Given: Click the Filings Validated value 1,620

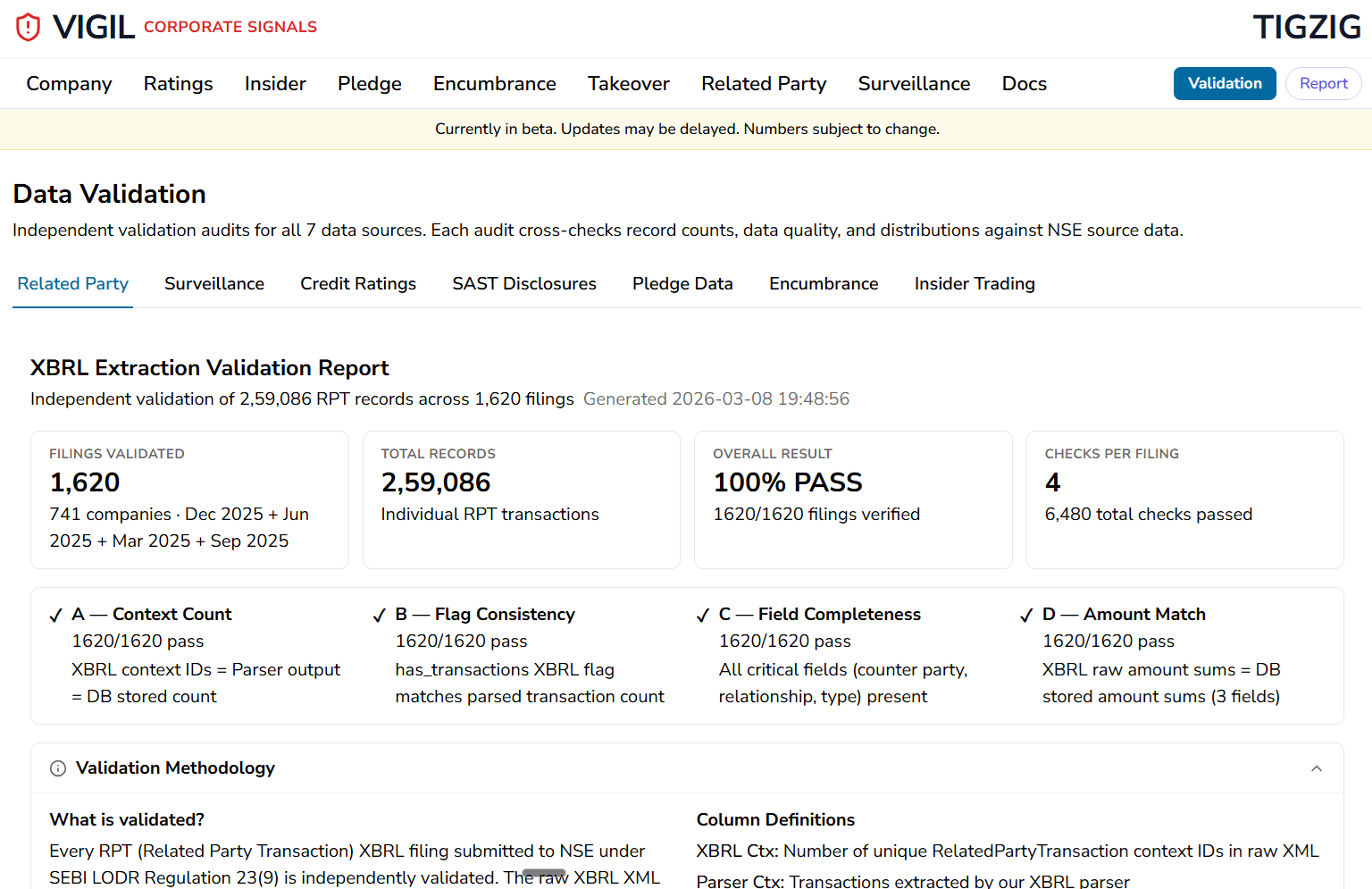Looking at the screenshot, I should [85, 482].
